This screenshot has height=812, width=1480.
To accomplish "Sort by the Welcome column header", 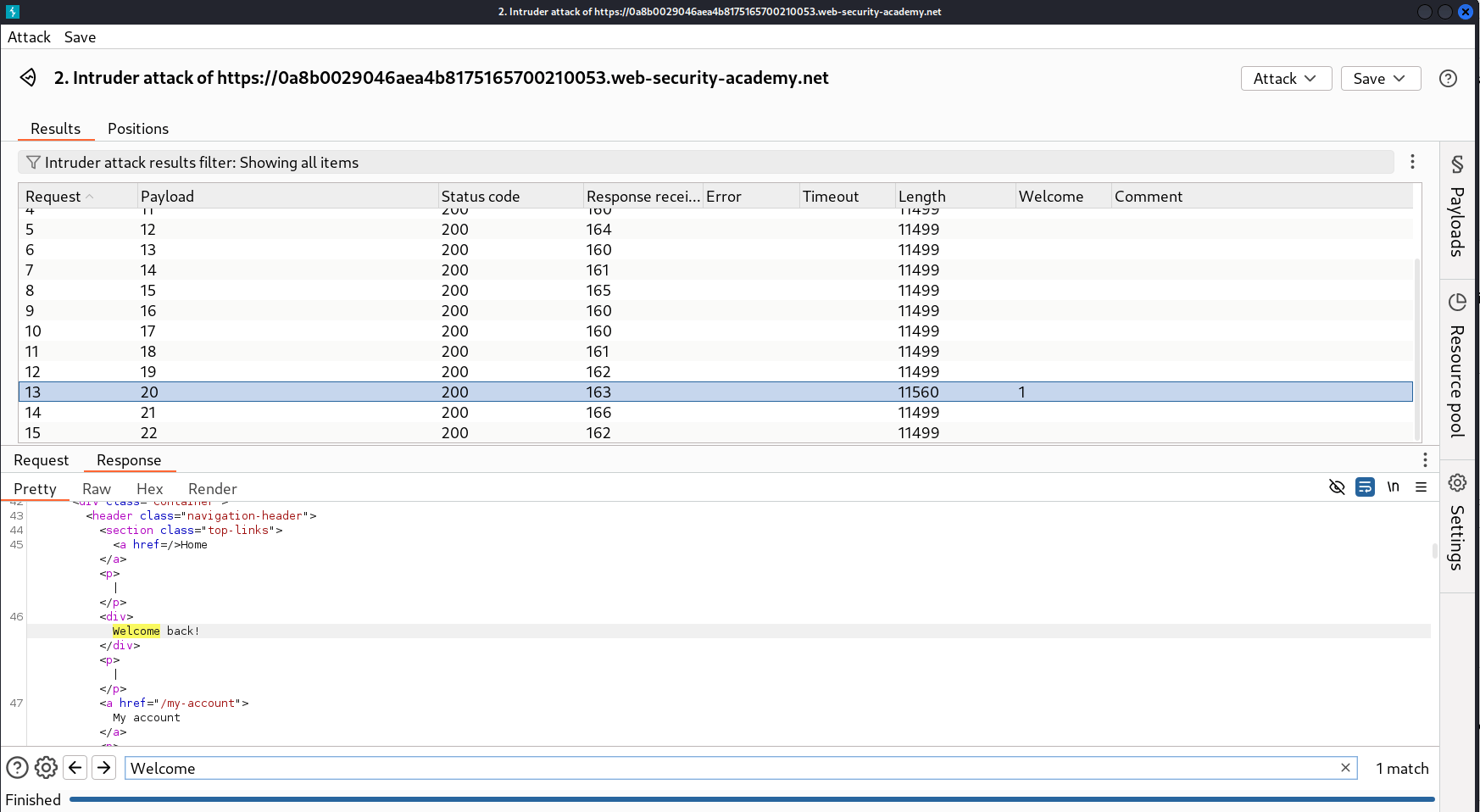I will click(x=1063, y=197).
